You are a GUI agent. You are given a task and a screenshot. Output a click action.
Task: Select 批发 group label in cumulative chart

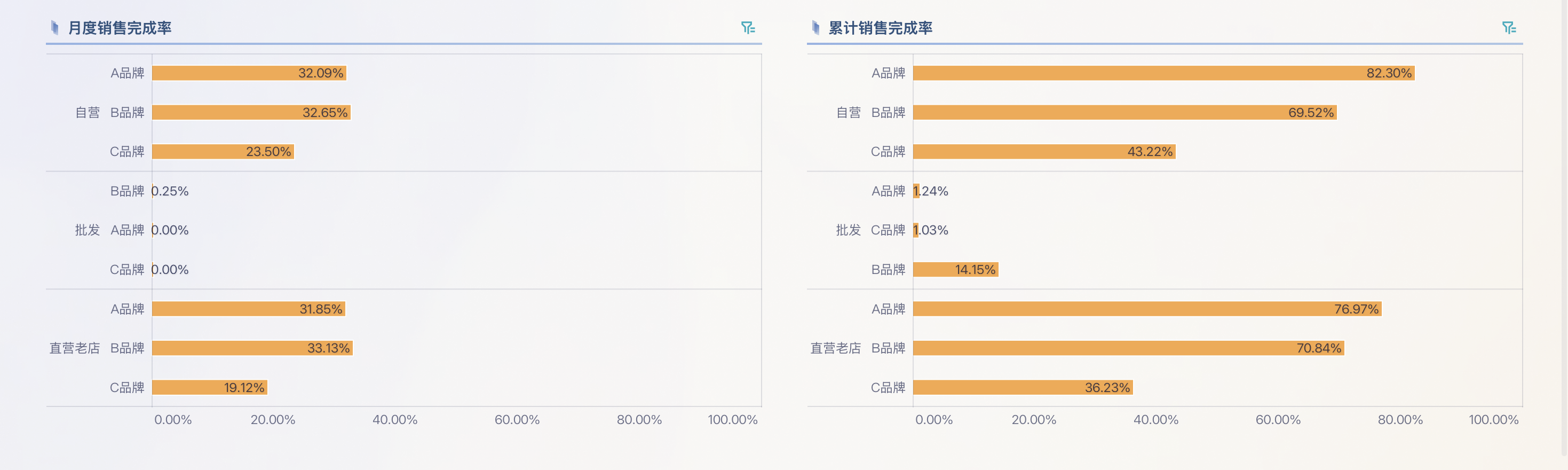(x=849, y=230)
